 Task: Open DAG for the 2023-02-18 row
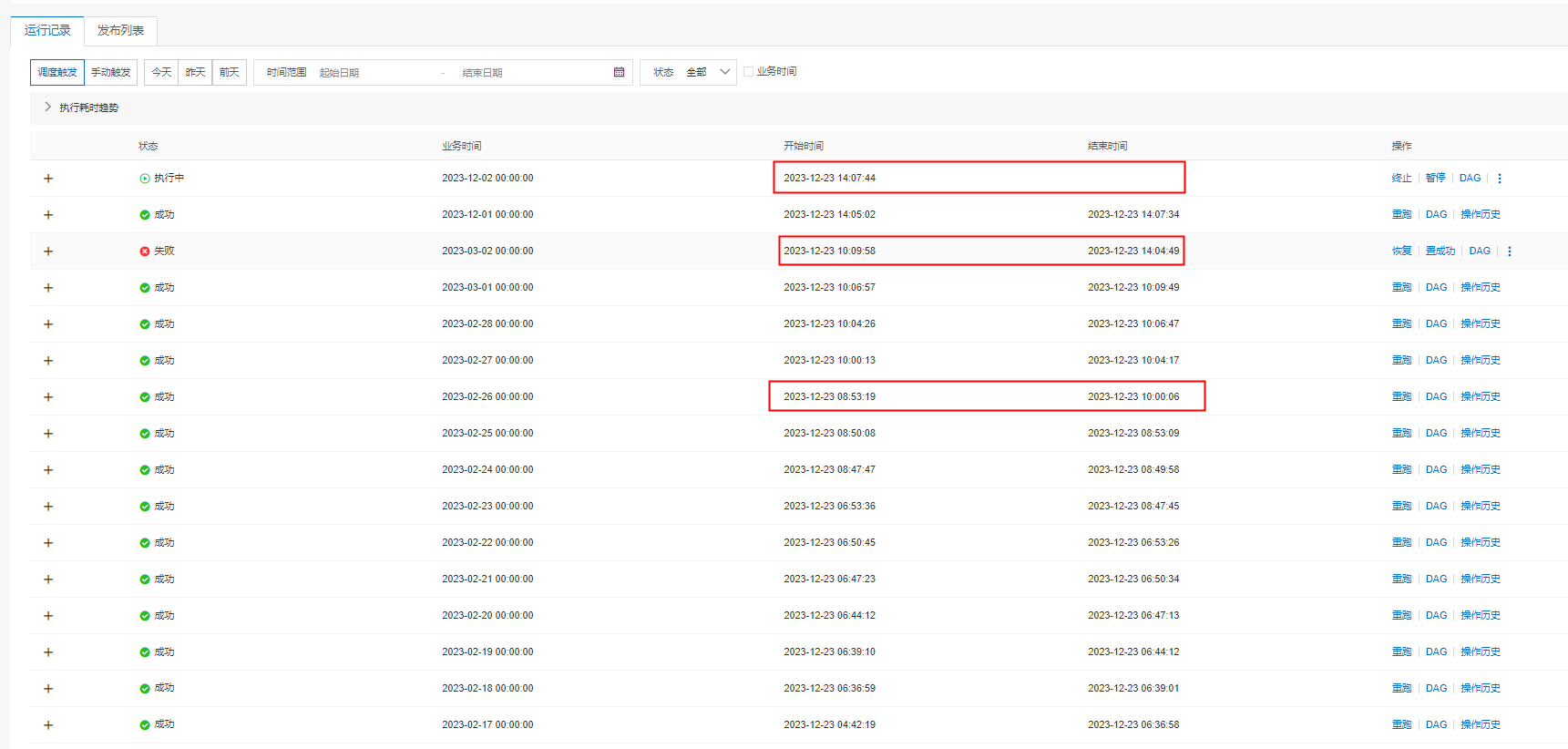coord(1436,689)
